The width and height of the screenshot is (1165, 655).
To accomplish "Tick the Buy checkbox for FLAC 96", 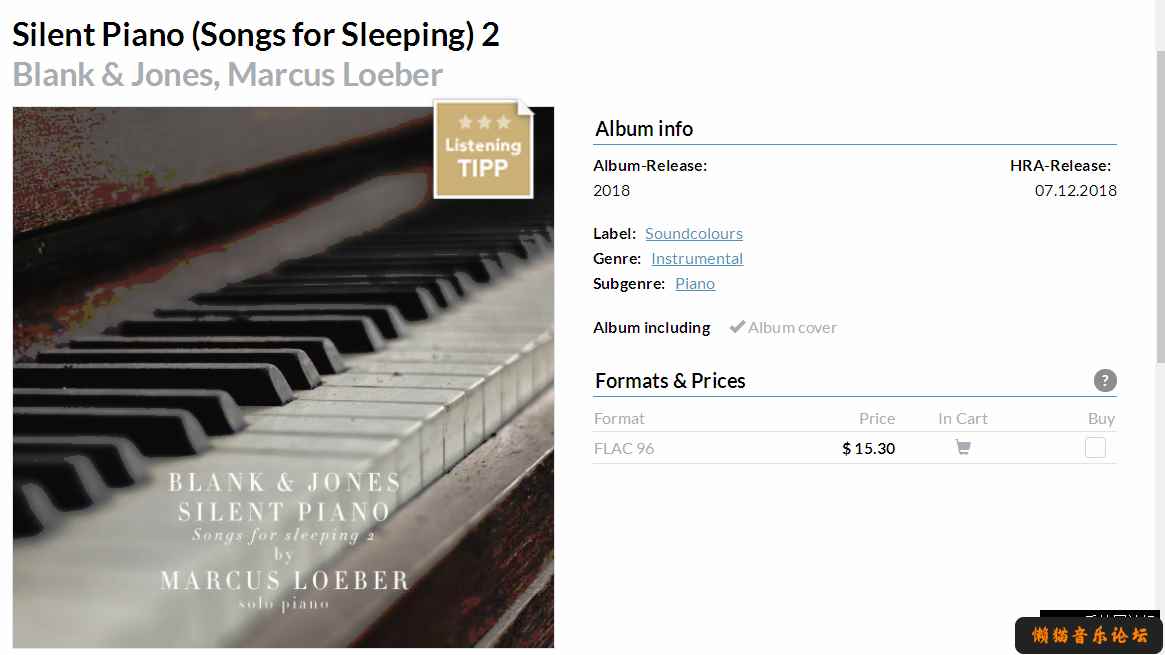I will coord(1095,448).
